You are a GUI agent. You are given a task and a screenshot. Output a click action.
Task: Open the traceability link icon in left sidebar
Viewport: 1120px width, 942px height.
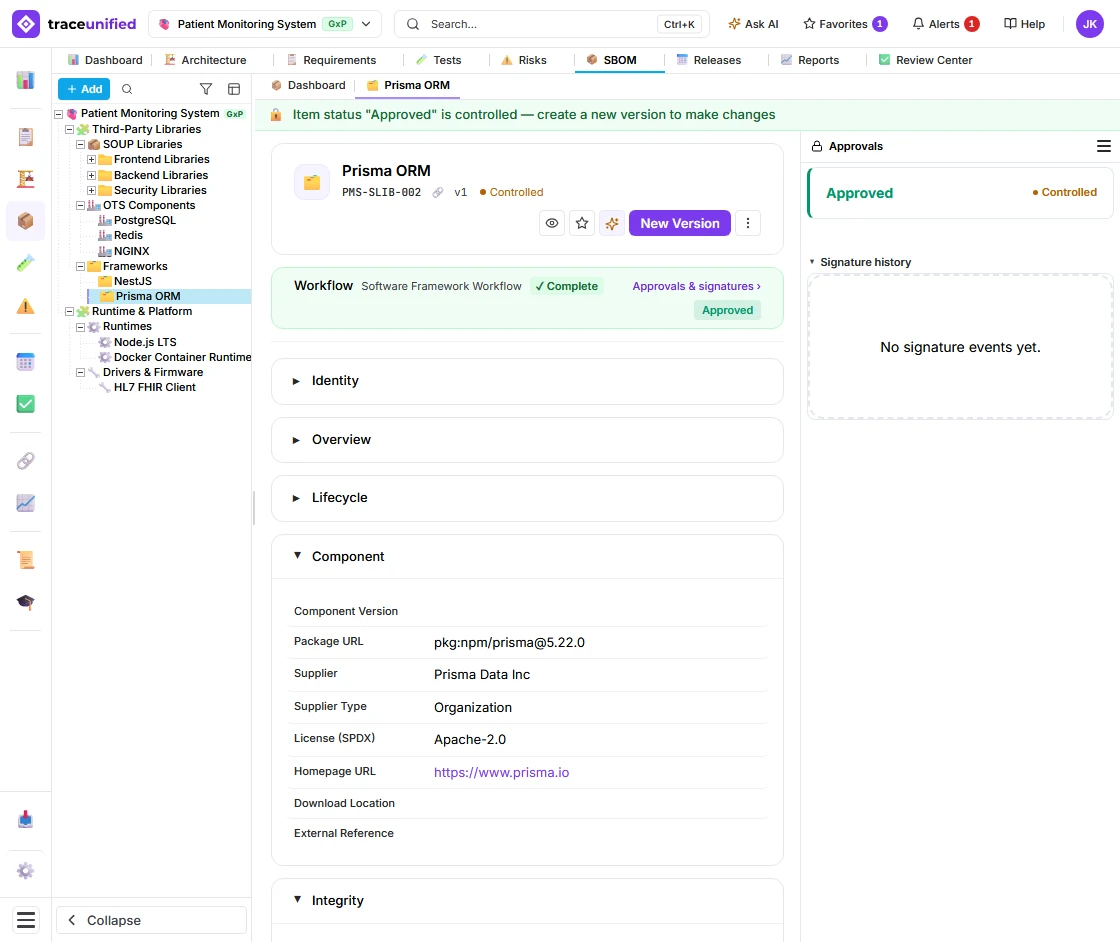click(26, 461)
